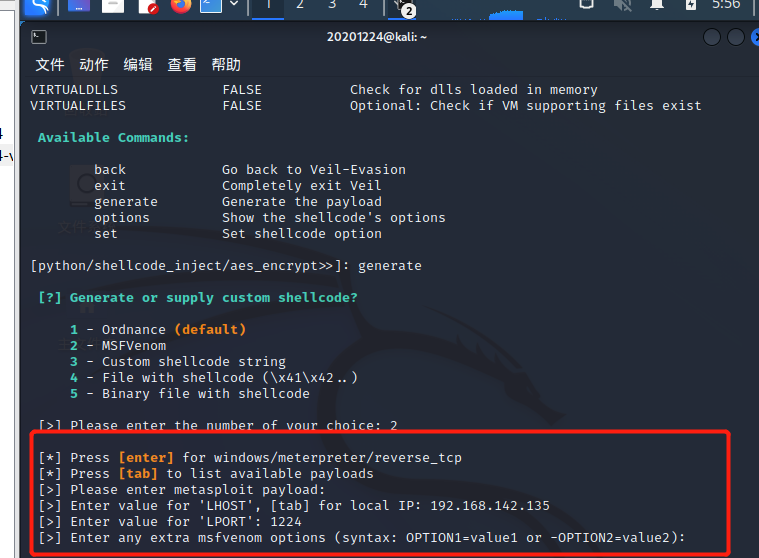Click the VIRTUALFILES option name

(78, 106)
